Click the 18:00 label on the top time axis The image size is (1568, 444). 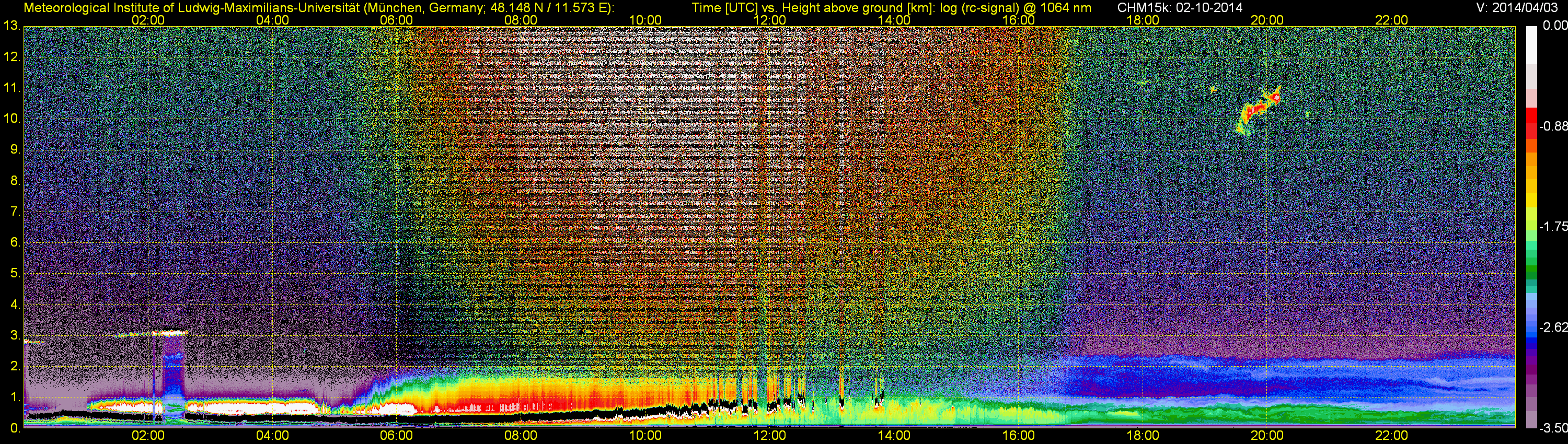1143,20
